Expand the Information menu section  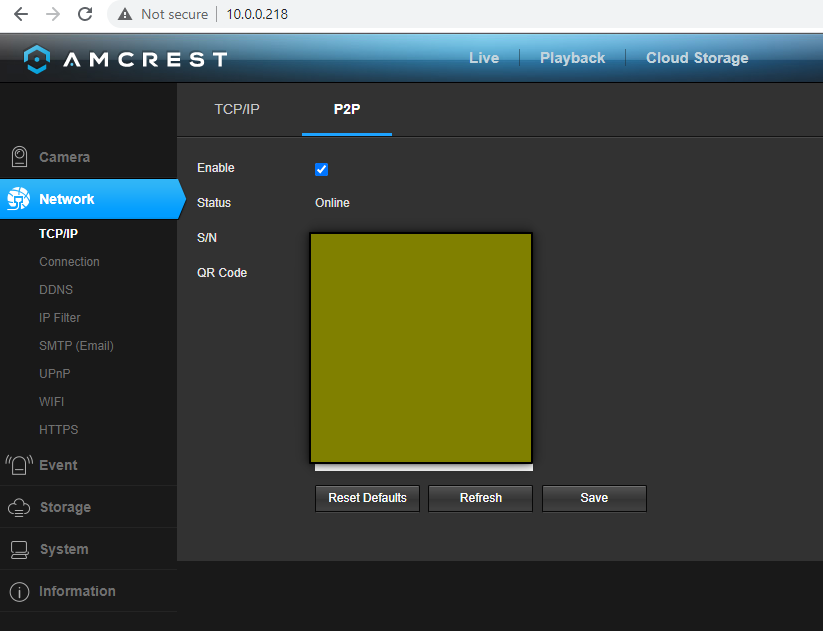(x=88, y=591)
